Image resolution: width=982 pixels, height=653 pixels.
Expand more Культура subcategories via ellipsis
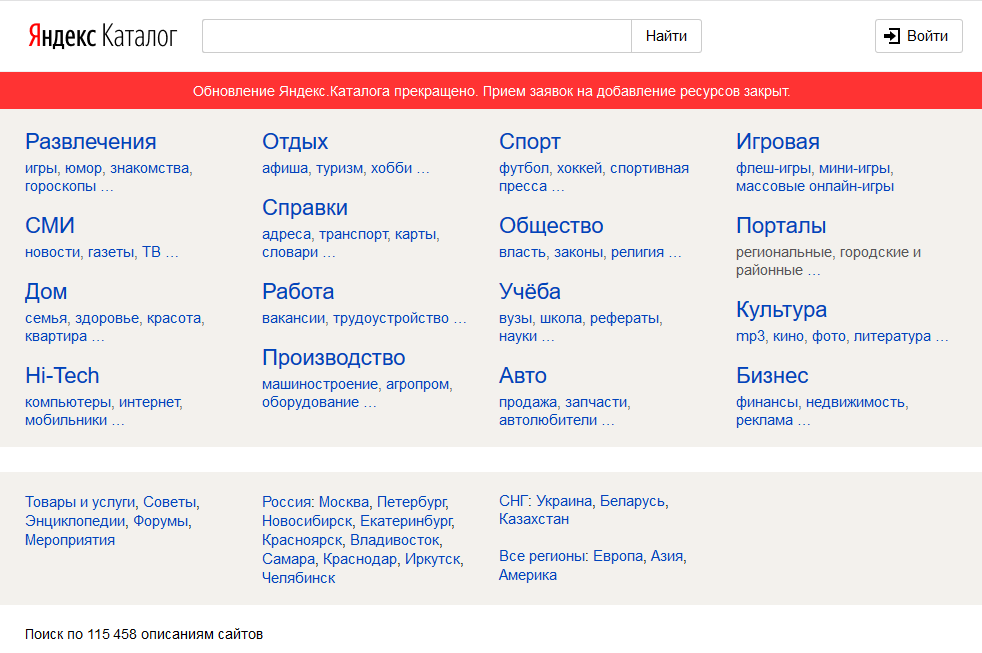pos(941,336)
